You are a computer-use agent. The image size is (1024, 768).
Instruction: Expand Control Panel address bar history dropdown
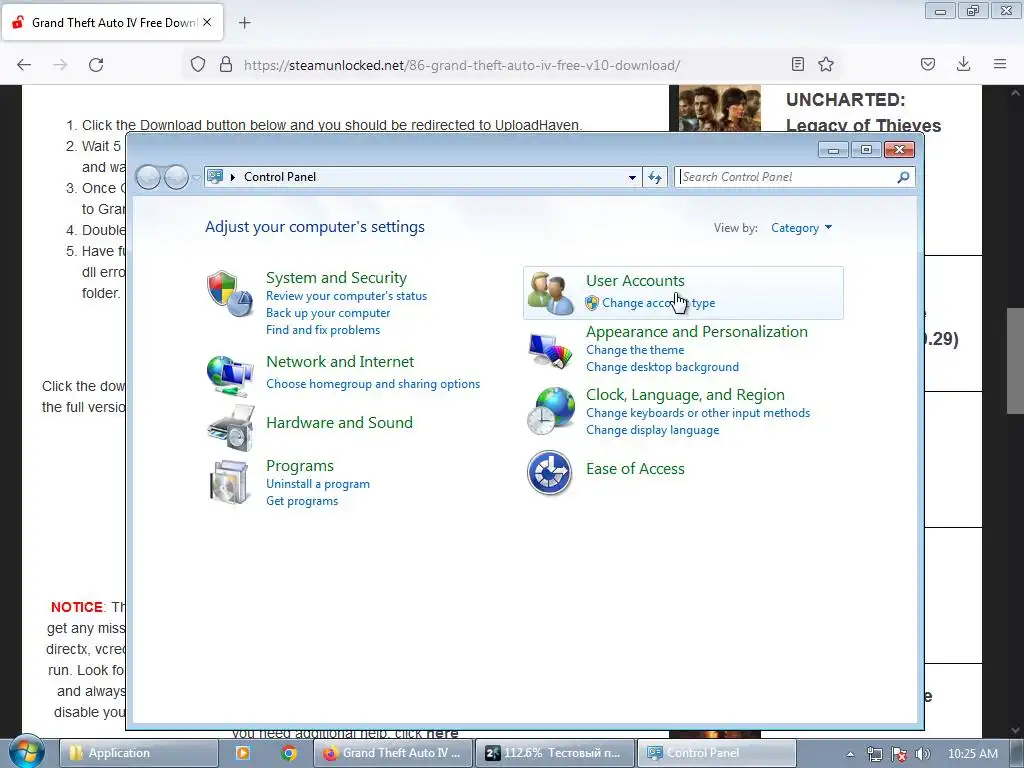[x=632, y=177]
